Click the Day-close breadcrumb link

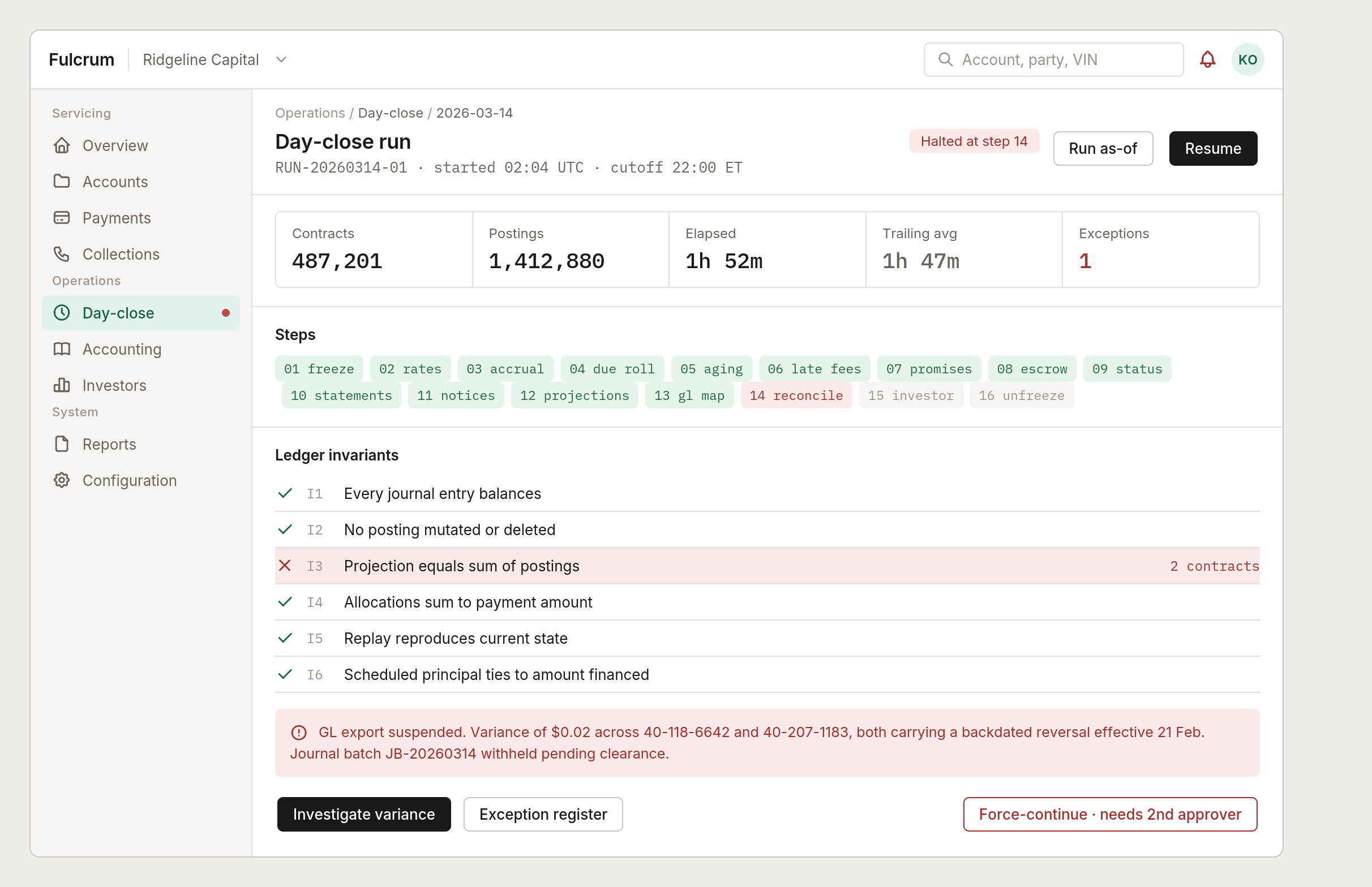tap(391, 113)
